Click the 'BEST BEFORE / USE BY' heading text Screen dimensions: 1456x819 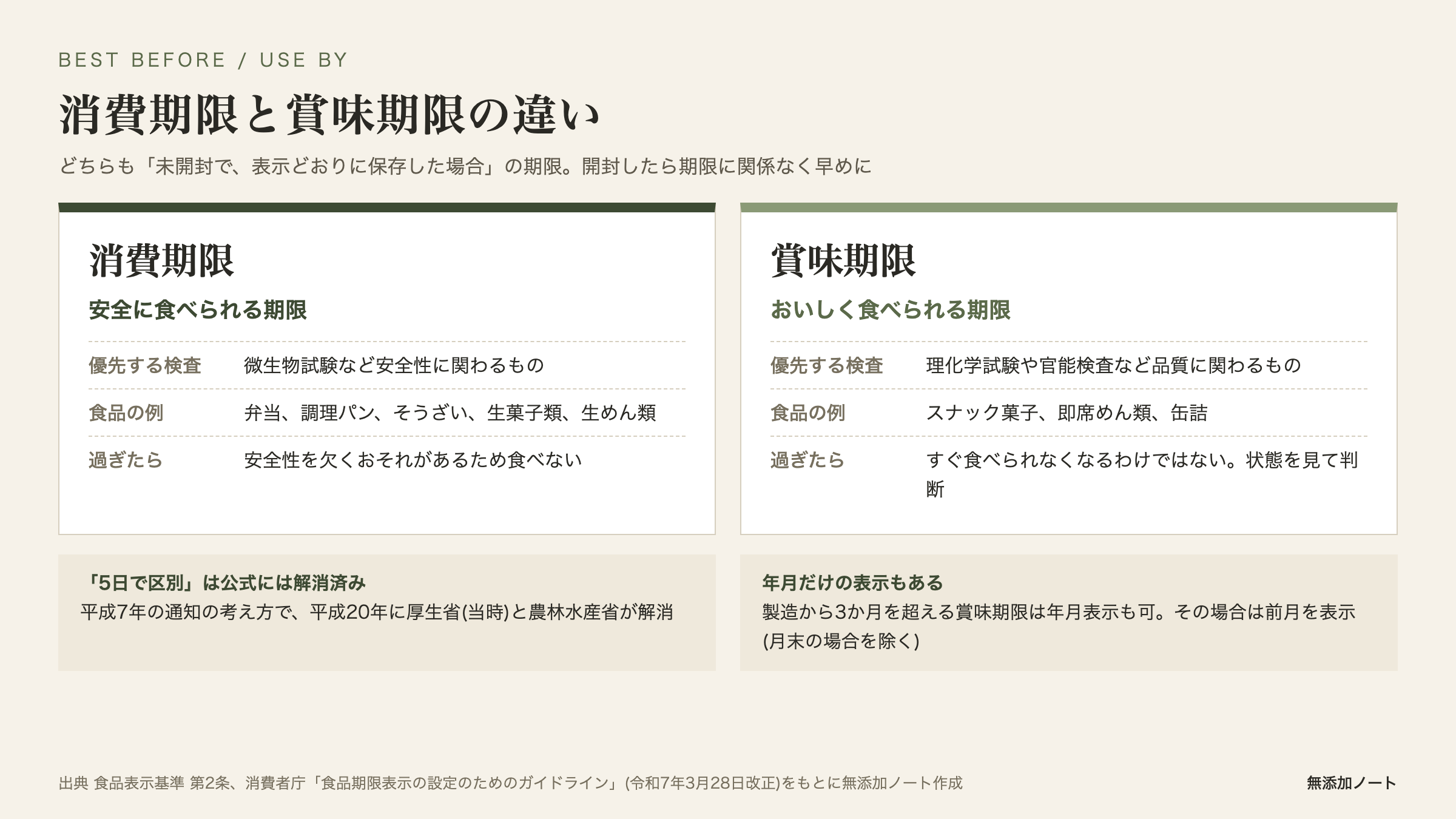(203, 60)
